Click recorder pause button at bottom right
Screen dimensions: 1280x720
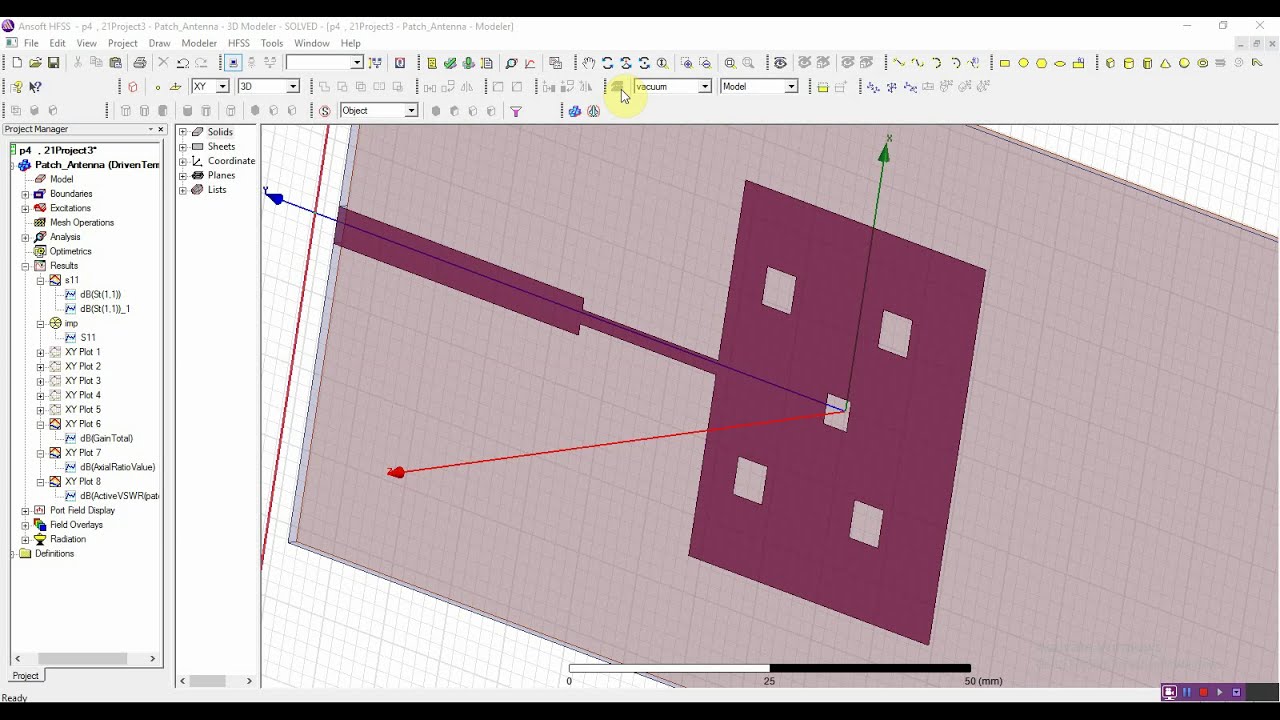[1186, 692]
